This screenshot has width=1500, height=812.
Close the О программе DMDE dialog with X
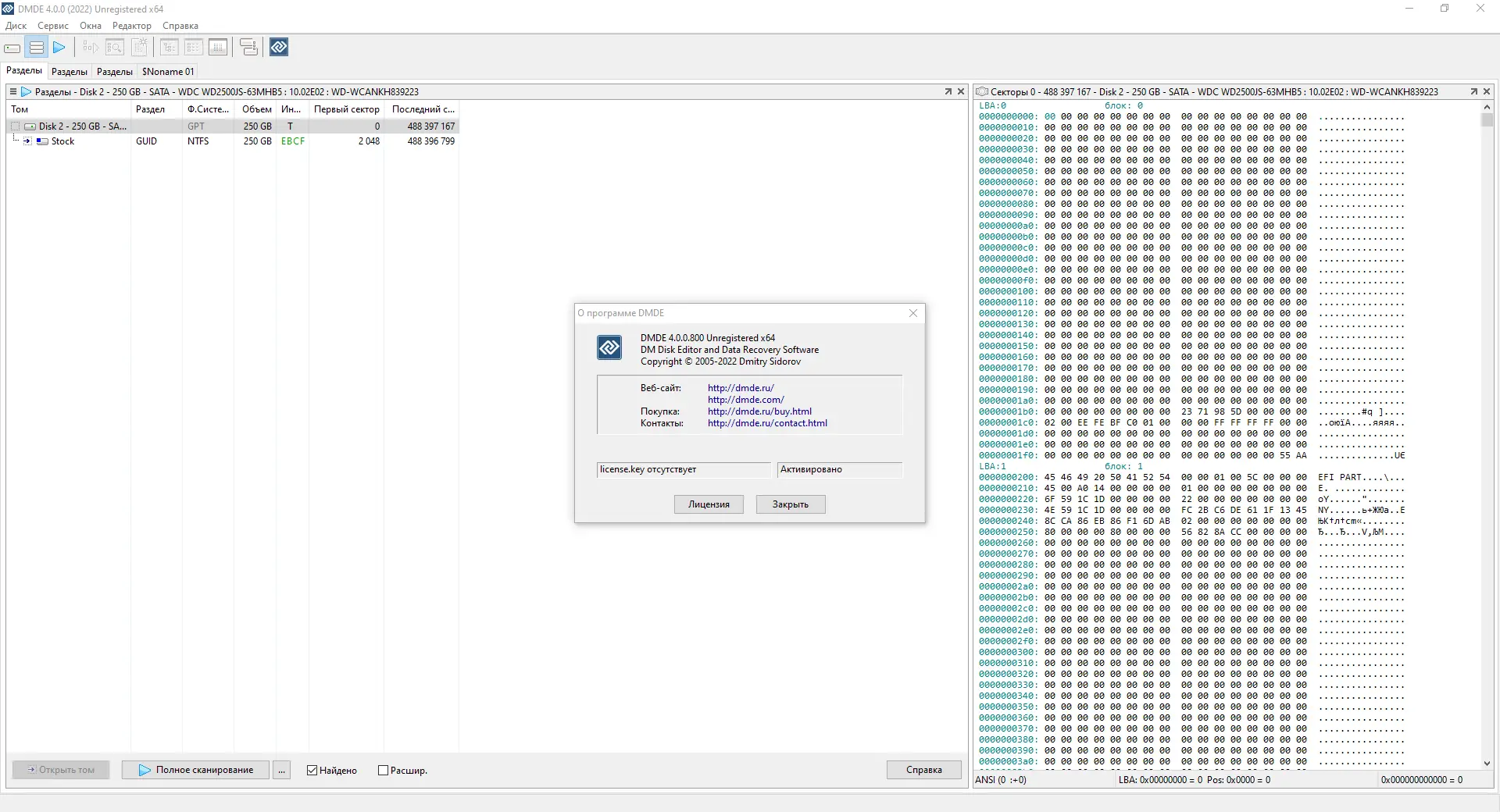pos(913,313)
